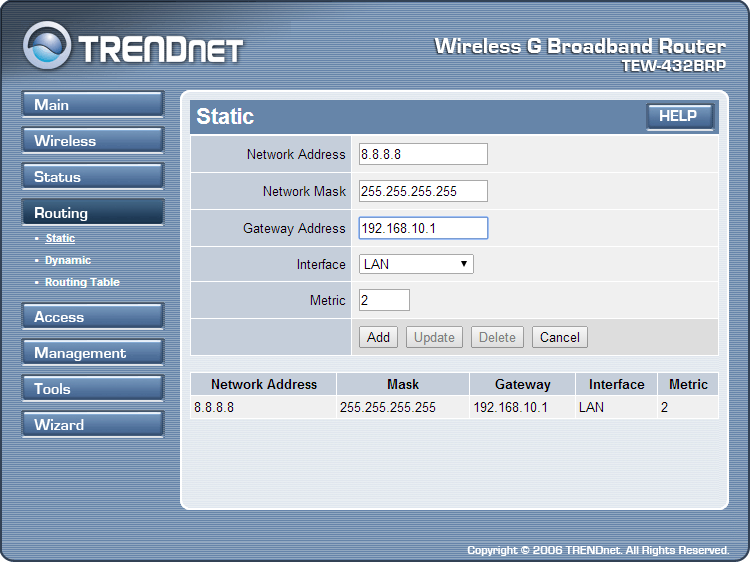The height and width of the screenshot is (563, 752).
Task: Open the Wireless menu section
Action: tap(92, 141)
